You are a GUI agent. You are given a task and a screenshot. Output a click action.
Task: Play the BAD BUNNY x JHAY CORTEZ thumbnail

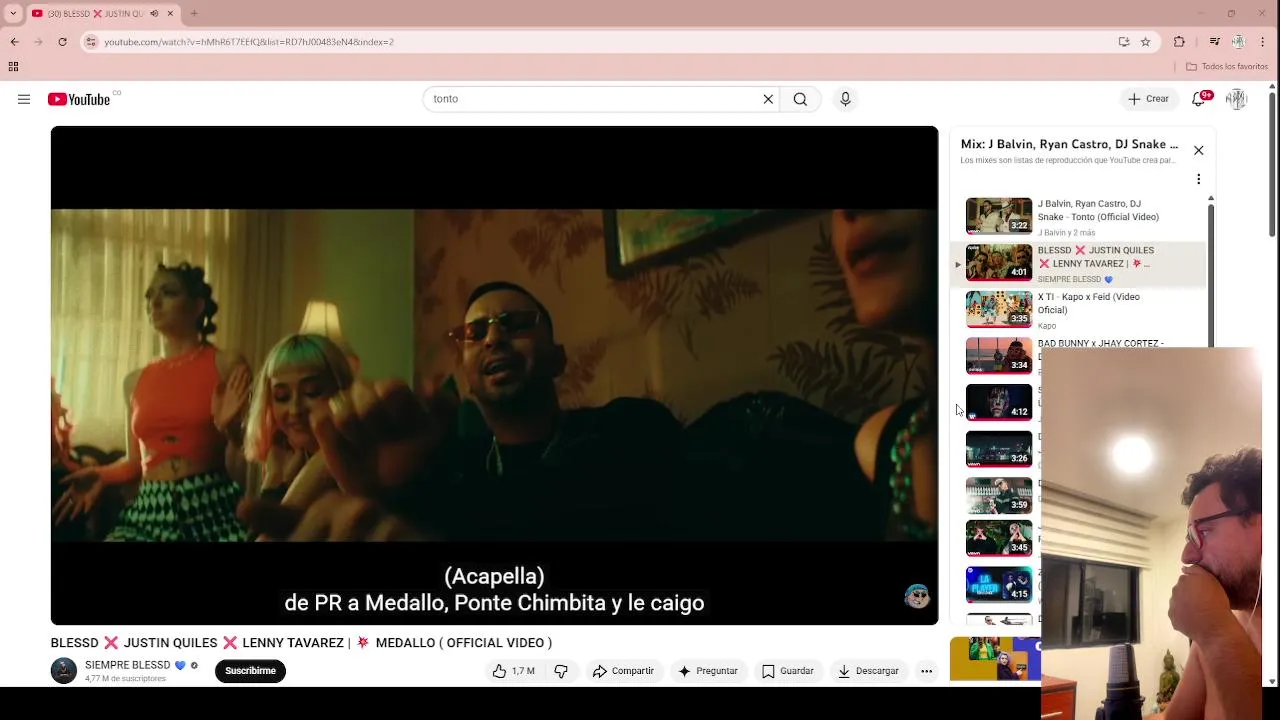click(999, 356)
